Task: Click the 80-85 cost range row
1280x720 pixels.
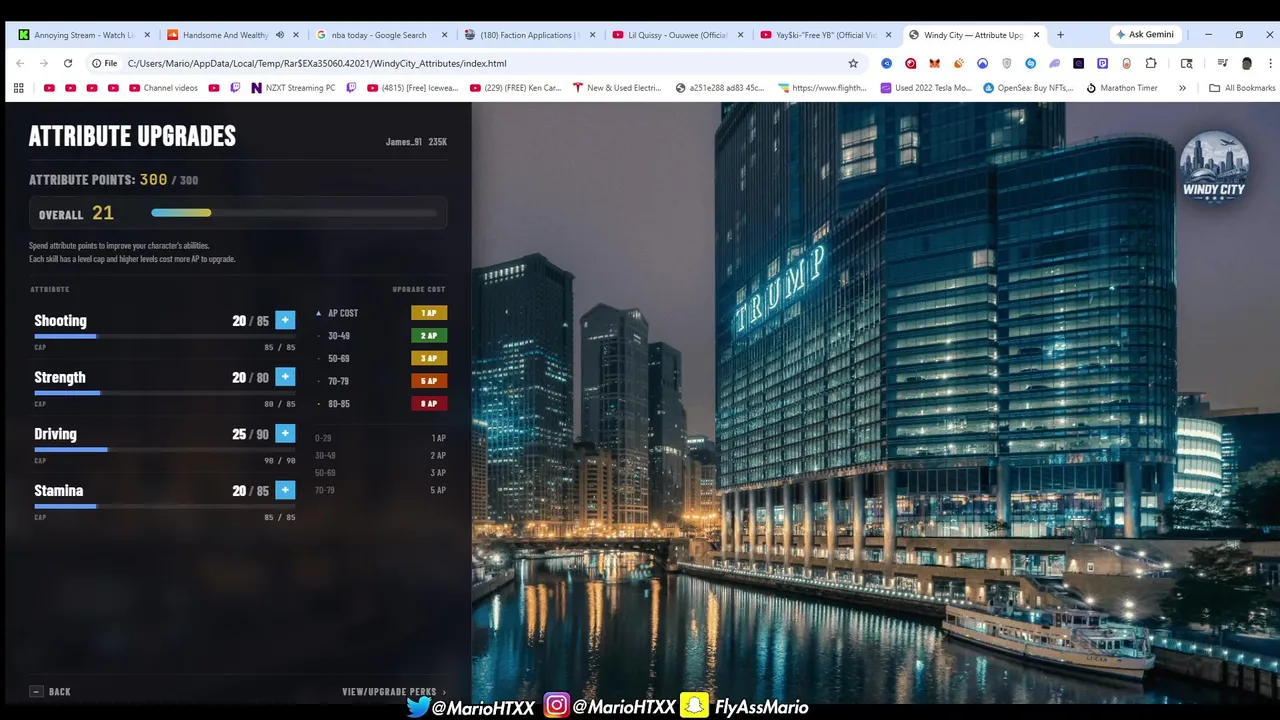Action: [x=381, y=404]
